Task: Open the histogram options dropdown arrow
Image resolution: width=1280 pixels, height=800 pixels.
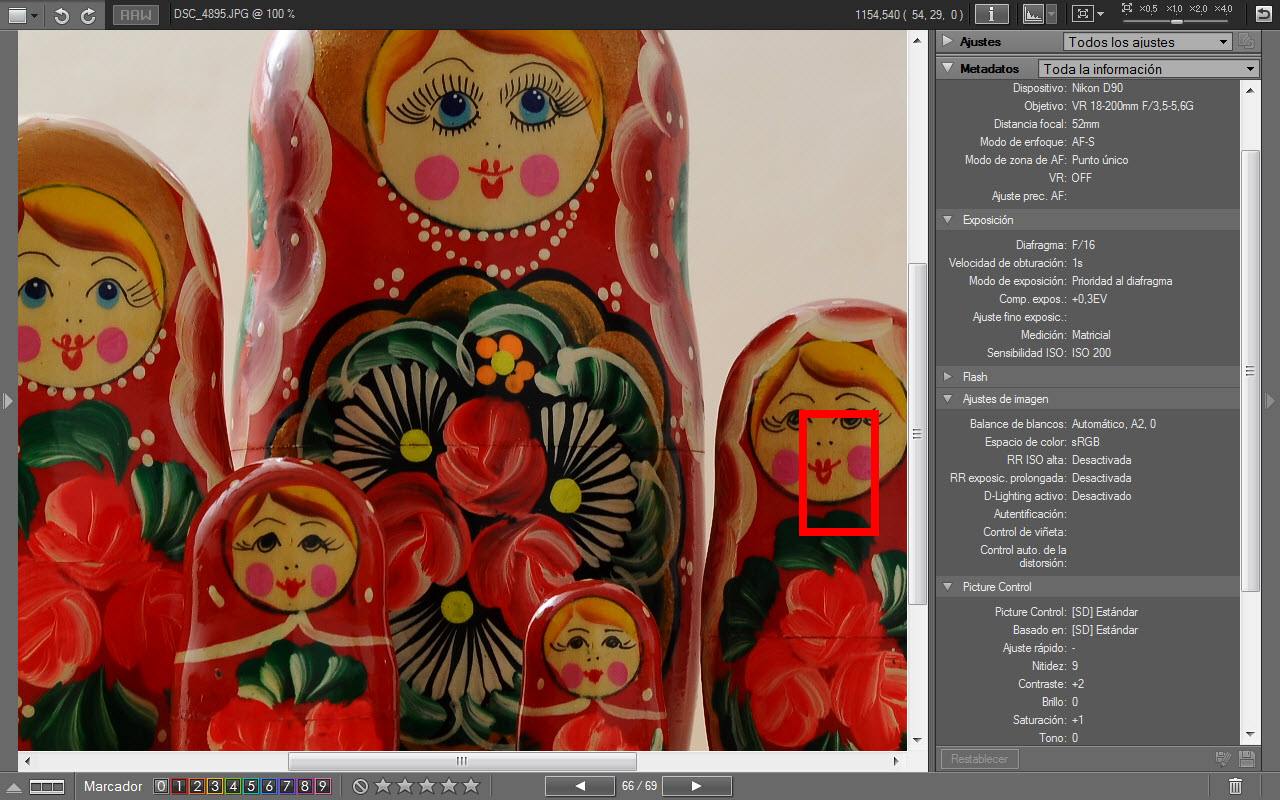Action: pyautogui.click(x=1051, y=14)
